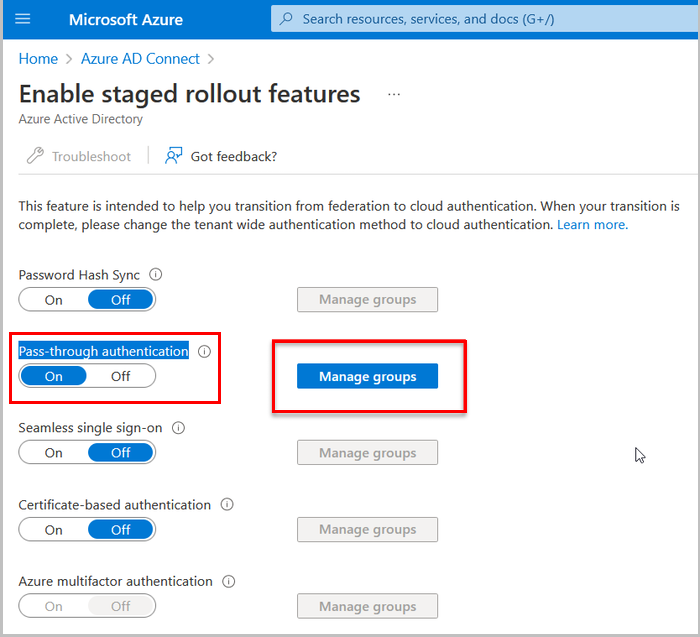Manage groups for Azure multifactor authentication
Viewport: 700px width, 637px height.
(367, 606)
